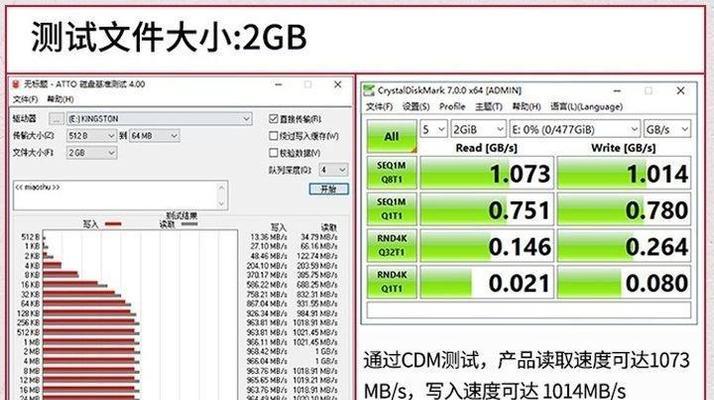Open the queue depth 4 dropdown
This screenshot has height=400, width=714.
(334, 170)
